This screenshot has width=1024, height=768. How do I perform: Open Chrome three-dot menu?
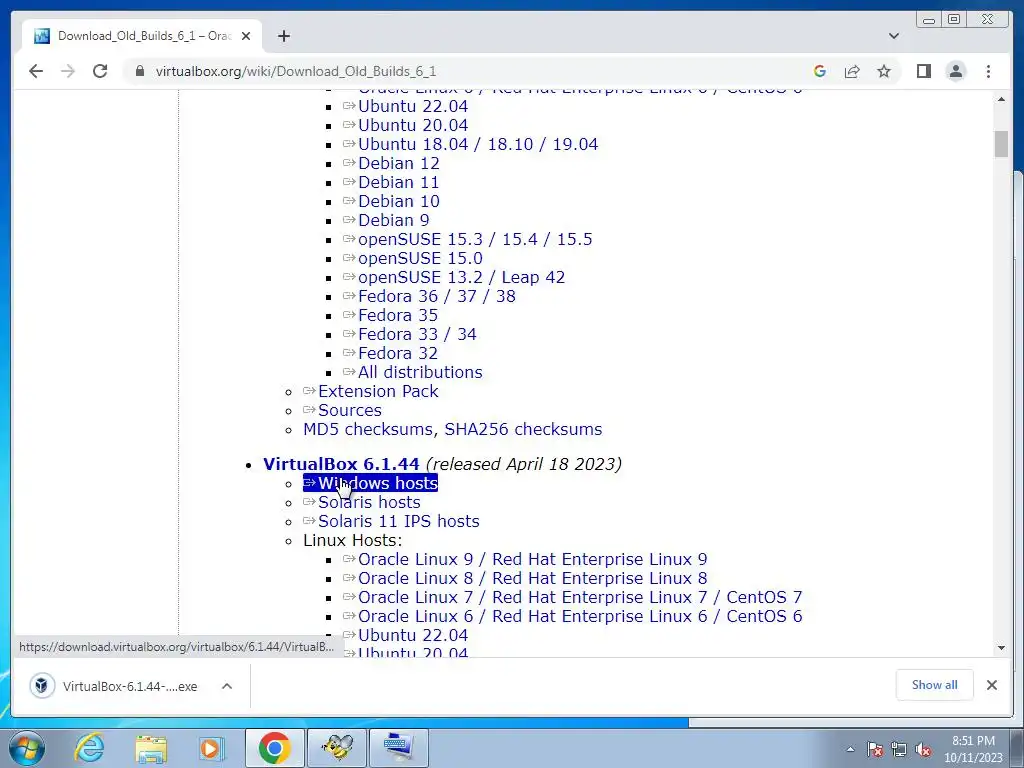pyautogui.click(x=988, y=71)
